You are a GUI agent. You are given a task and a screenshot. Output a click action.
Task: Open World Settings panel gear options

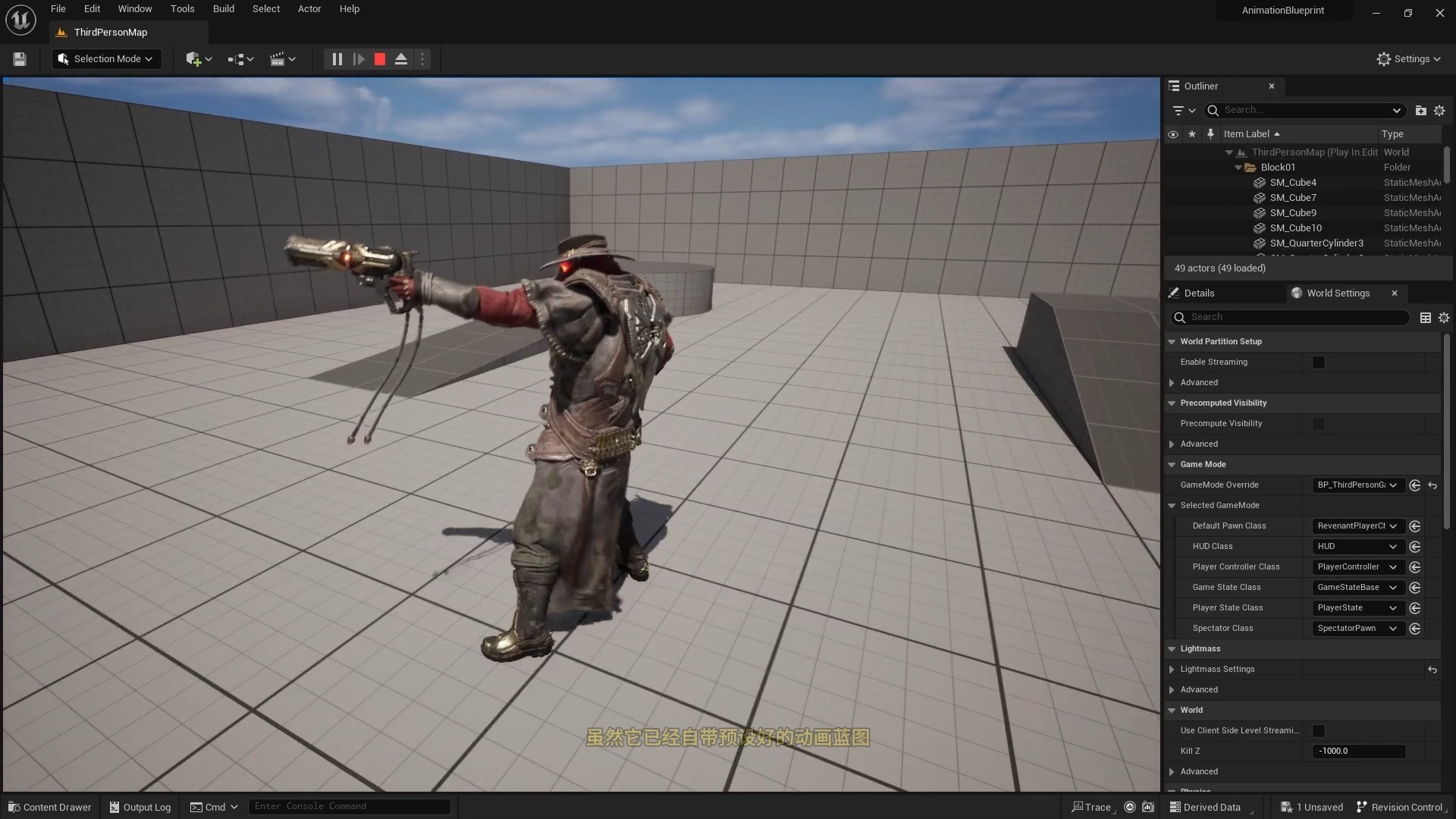coord(1444,318)
